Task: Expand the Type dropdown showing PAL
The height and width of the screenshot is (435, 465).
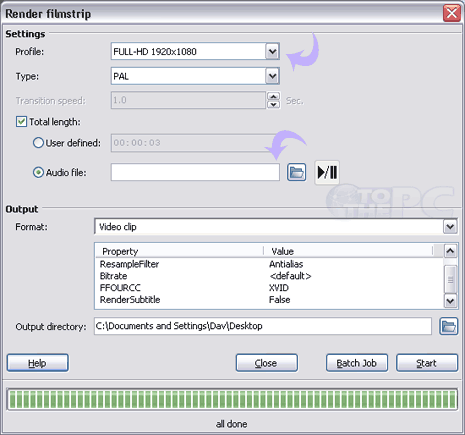Action: pyautogui.click(x=272, y=76)
